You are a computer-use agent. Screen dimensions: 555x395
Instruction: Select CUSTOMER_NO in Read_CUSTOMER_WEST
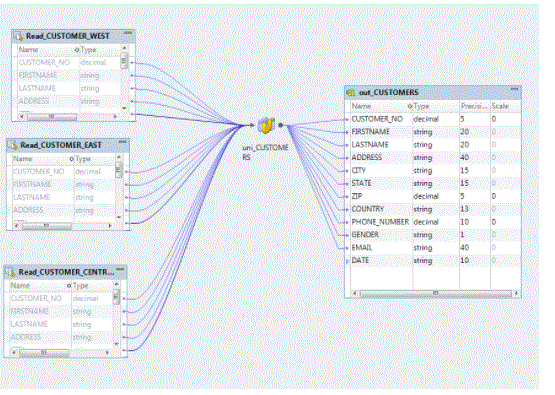(44, 63)
